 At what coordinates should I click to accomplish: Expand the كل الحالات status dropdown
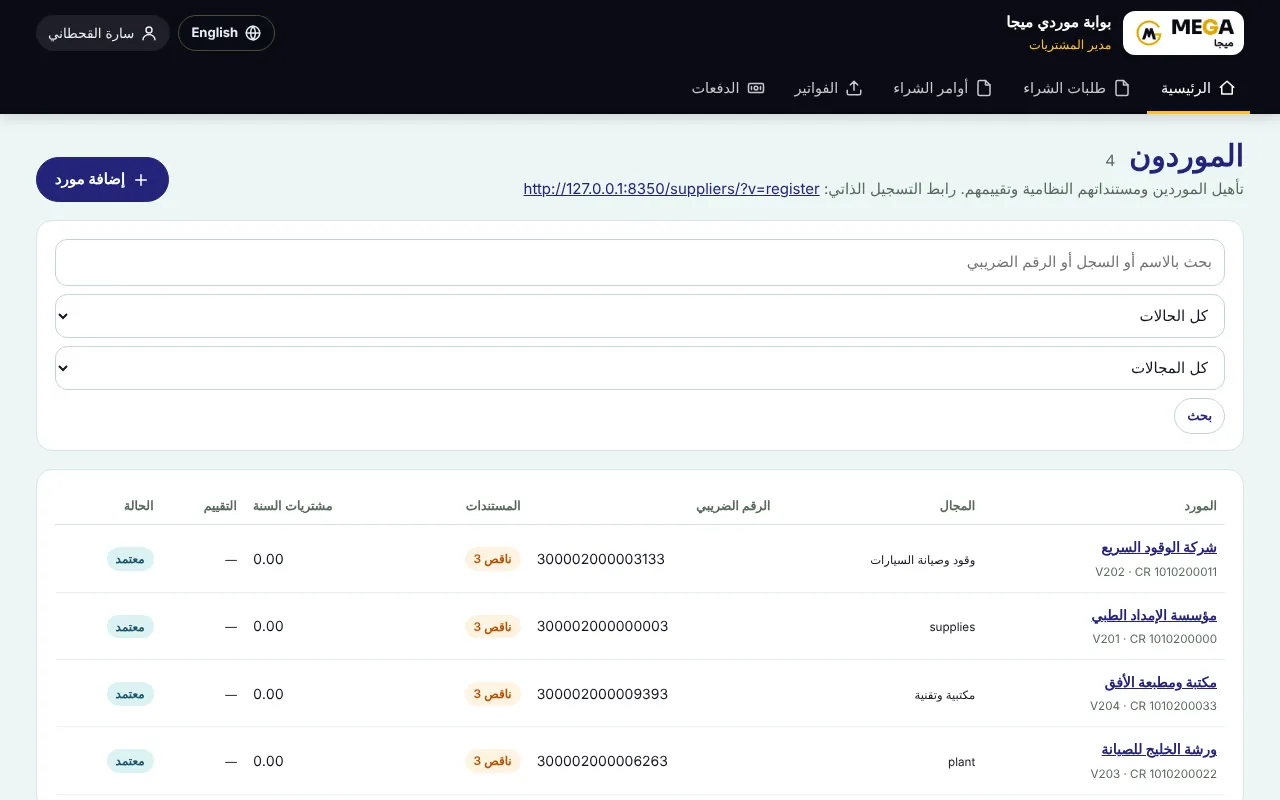(x=640, y=316)
